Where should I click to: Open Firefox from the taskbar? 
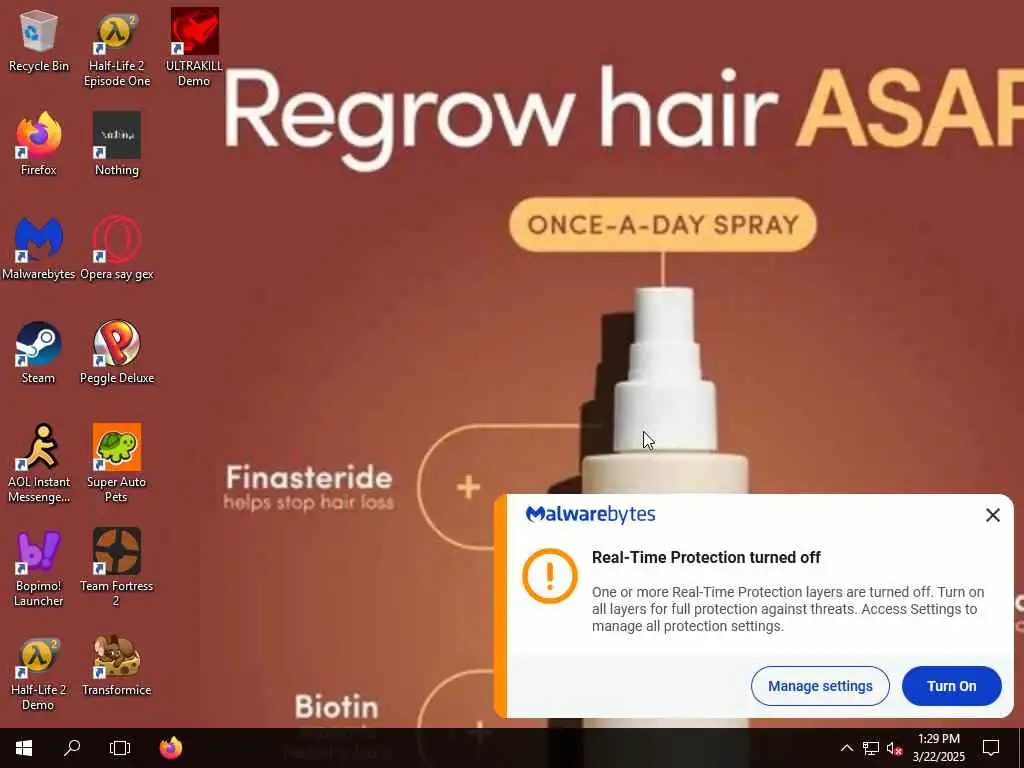coord(171,748)
